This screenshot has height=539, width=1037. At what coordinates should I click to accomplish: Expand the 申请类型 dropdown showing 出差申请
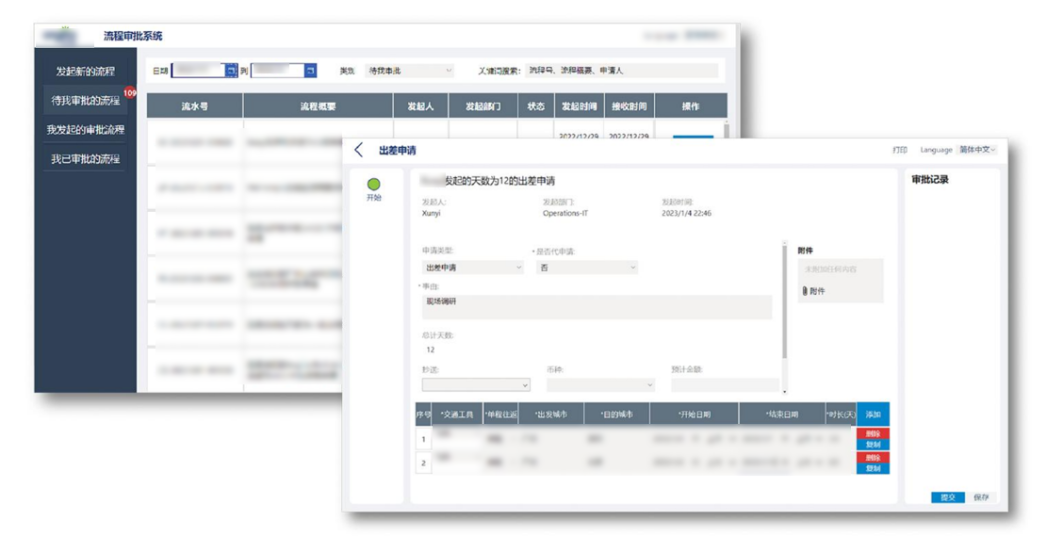click(473, 267)
